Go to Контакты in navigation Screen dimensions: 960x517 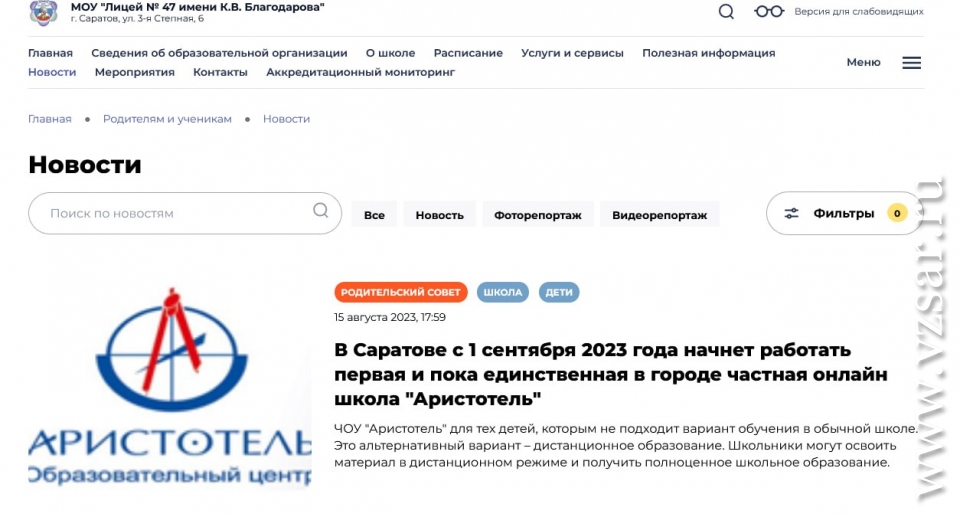(220, 72)
